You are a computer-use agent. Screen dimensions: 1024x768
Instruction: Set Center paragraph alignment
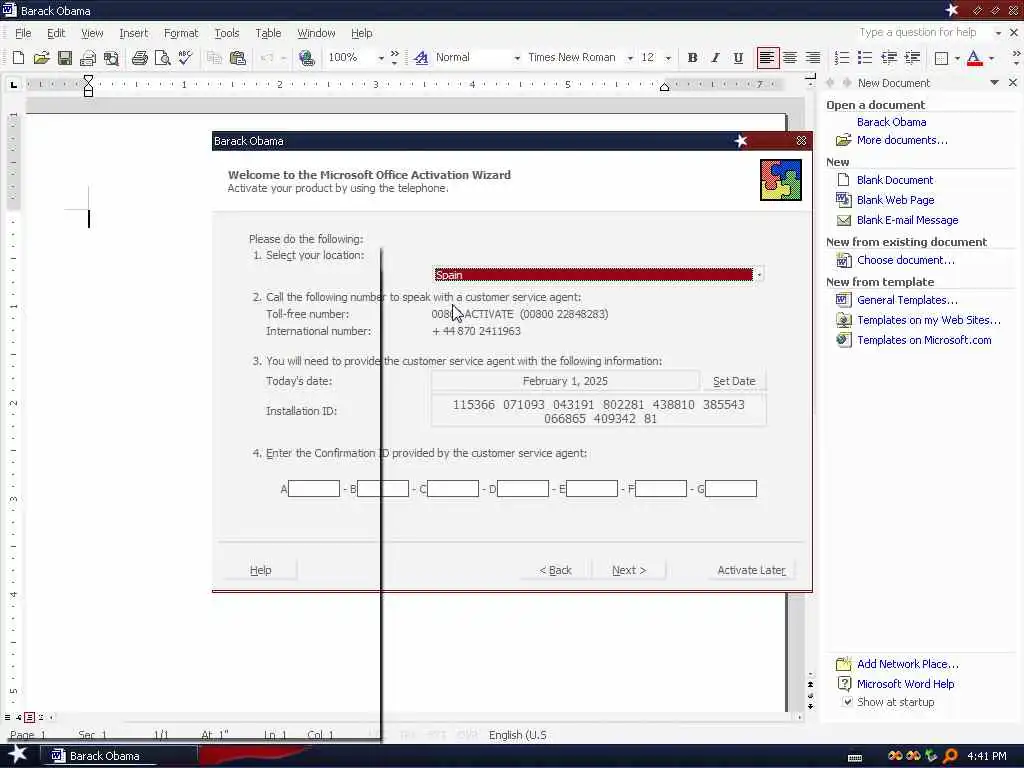click(790, 57)
